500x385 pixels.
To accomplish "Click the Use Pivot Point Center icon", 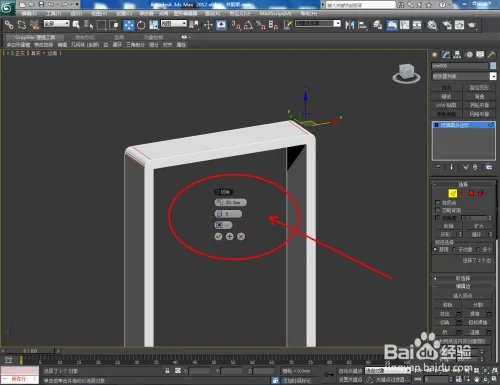I will [x=194, y=25].
